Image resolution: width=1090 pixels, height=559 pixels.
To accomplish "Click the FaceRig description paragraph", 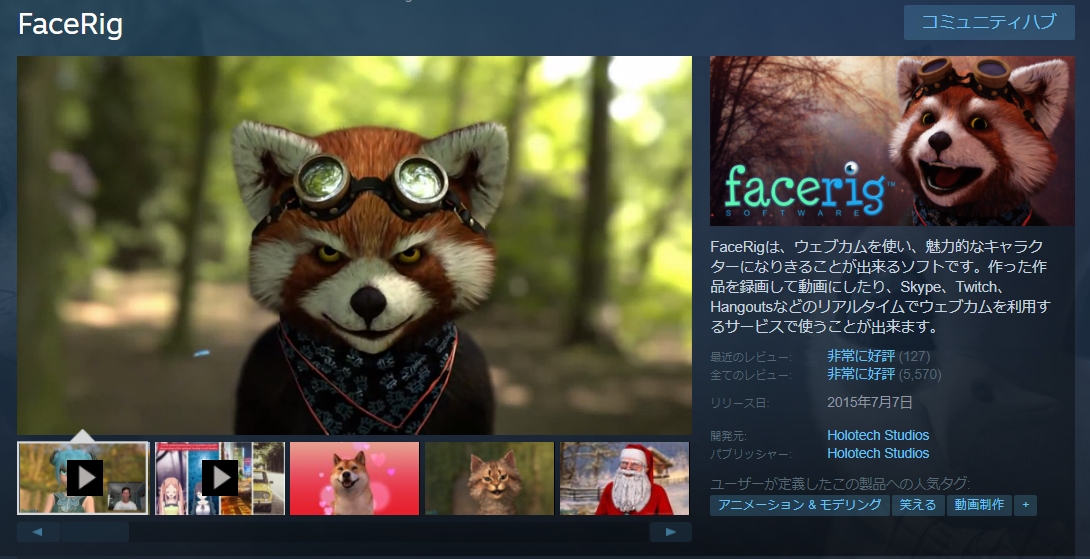I will pos(881,286).
